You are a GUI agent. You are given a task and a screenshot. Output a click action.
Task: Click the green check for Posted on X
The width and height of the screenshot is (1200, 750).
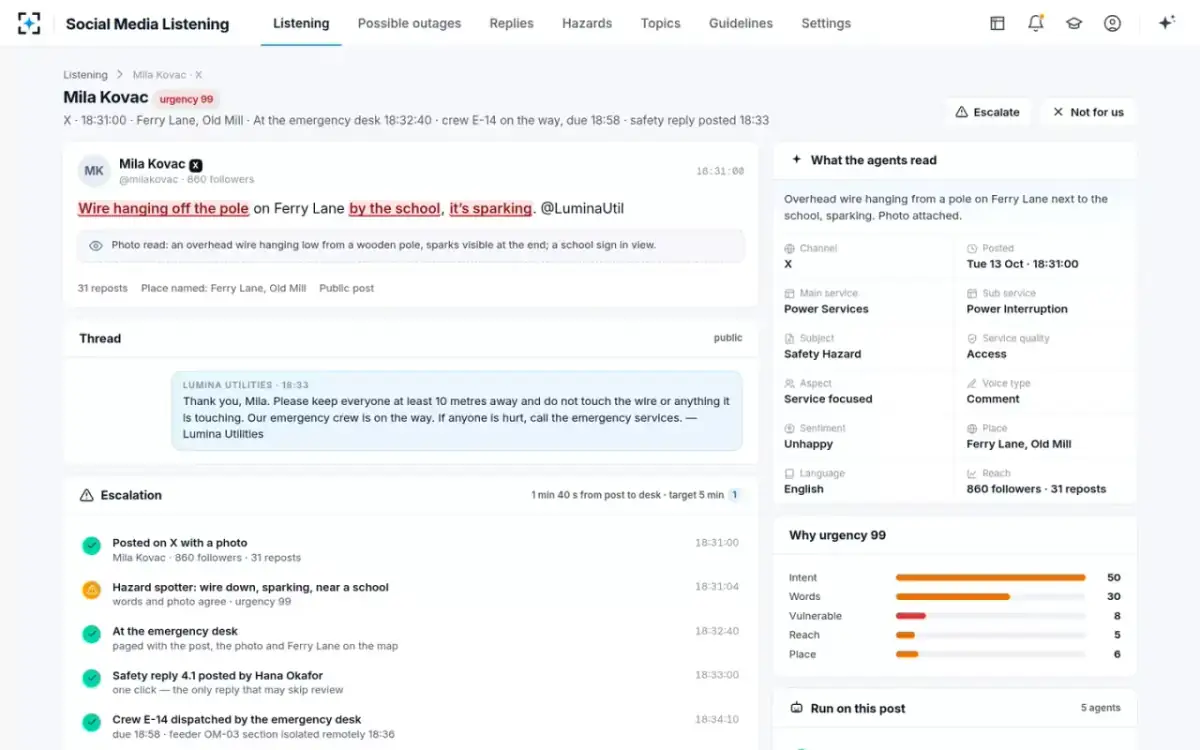(x=91, y=546)
